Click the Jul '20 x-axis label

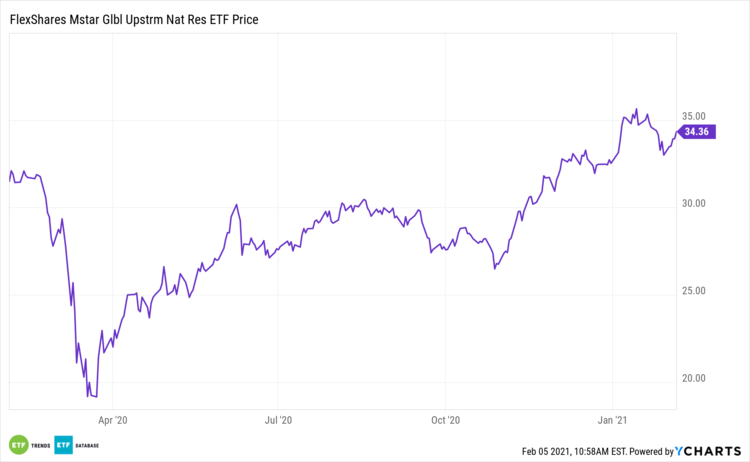[x=279, y=421]
